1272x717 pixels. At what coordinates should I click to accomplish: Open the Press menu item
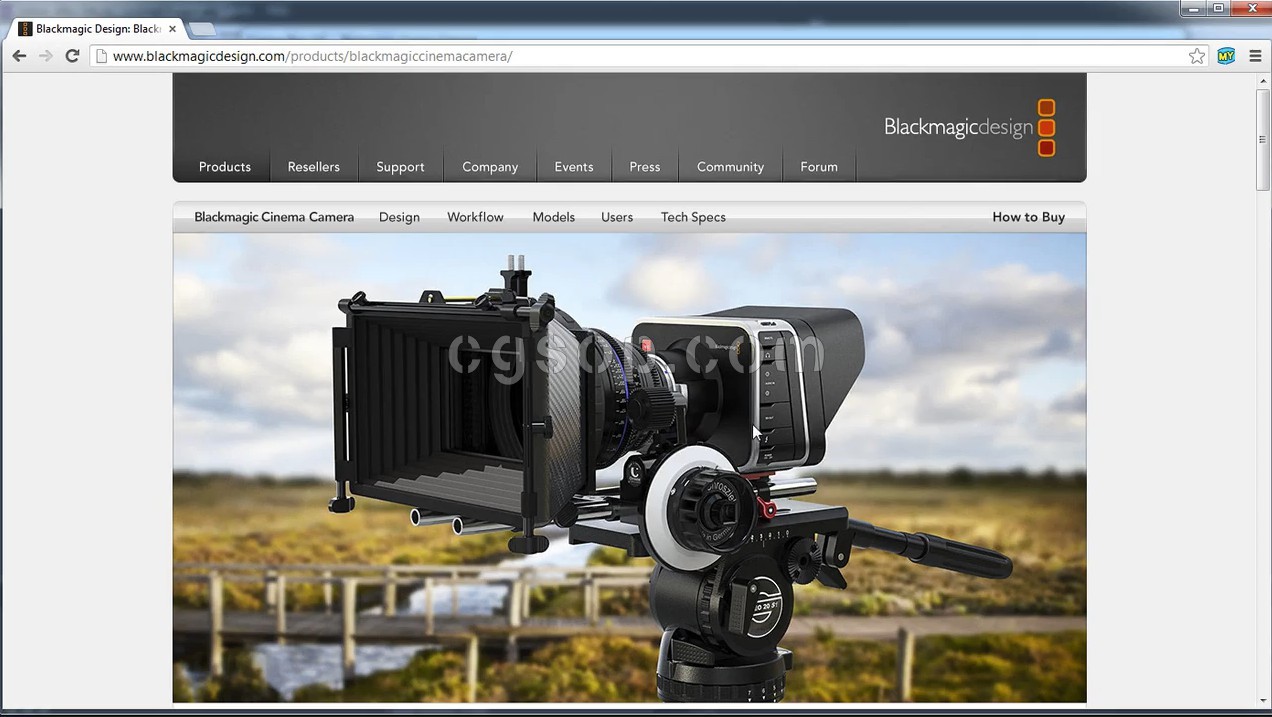[645, 167]
